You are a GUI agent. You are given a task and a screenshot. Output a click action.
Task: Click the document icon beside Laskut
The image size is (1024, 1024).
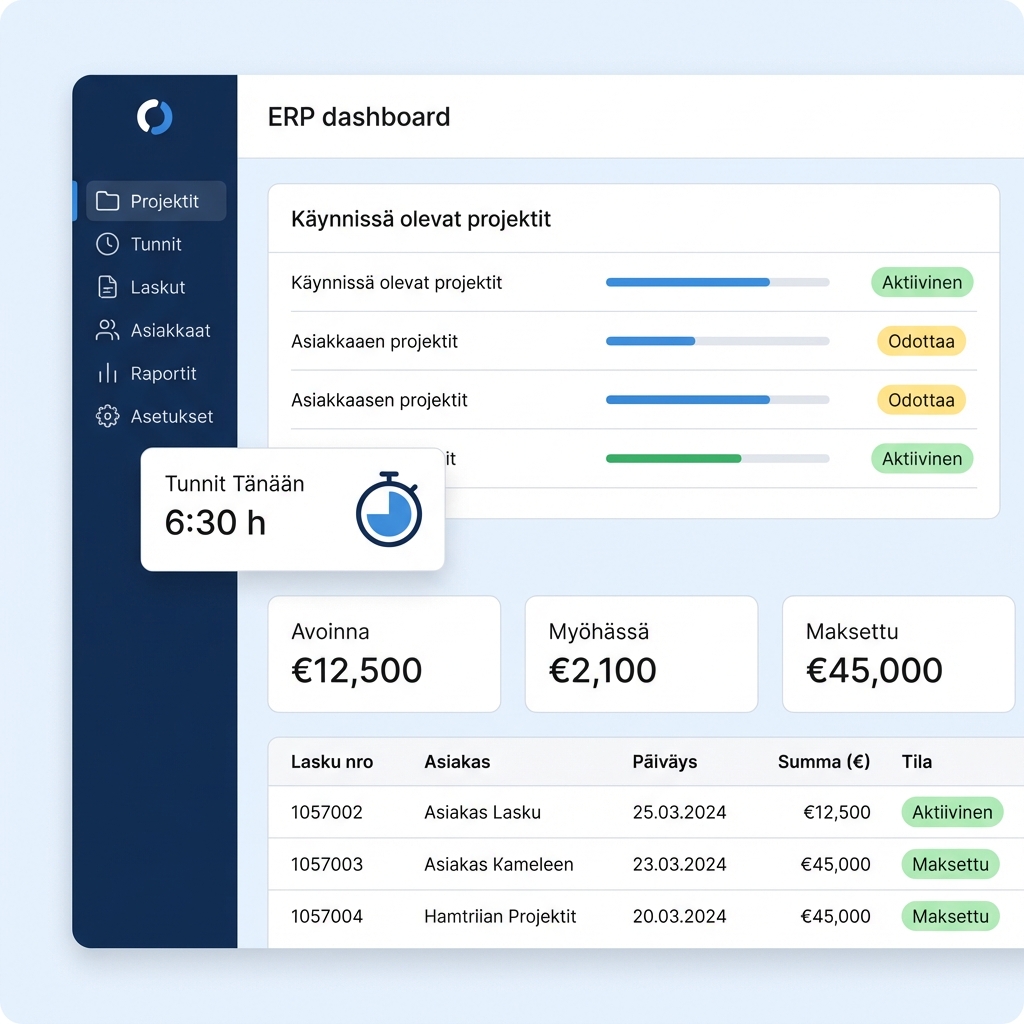[107, 287]
